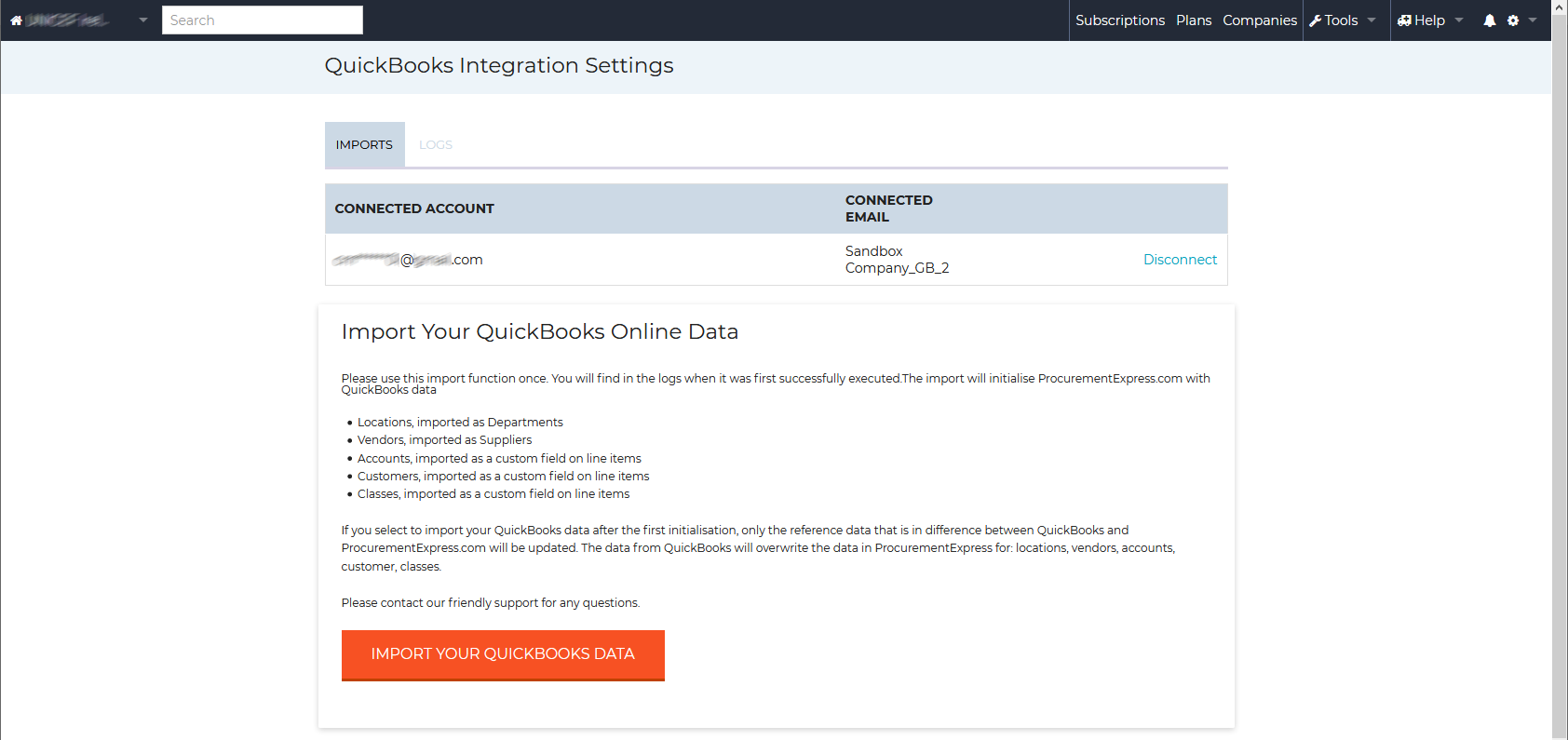Click the page vertical scrollbar
Viewport: 1568px width, 740px height.
[1560, 377]
